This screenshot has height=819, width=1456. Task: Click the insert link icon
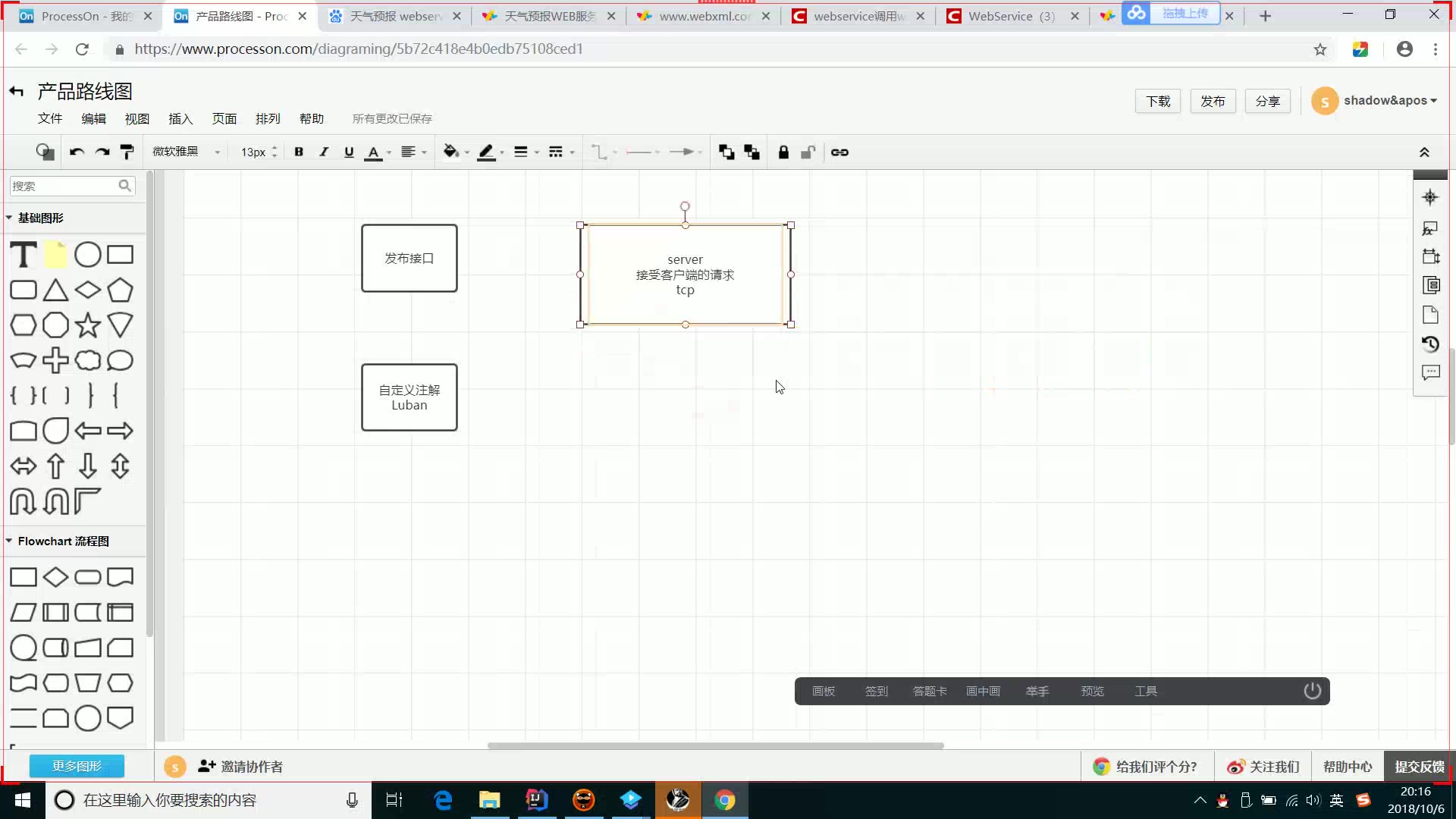[839, 152]
